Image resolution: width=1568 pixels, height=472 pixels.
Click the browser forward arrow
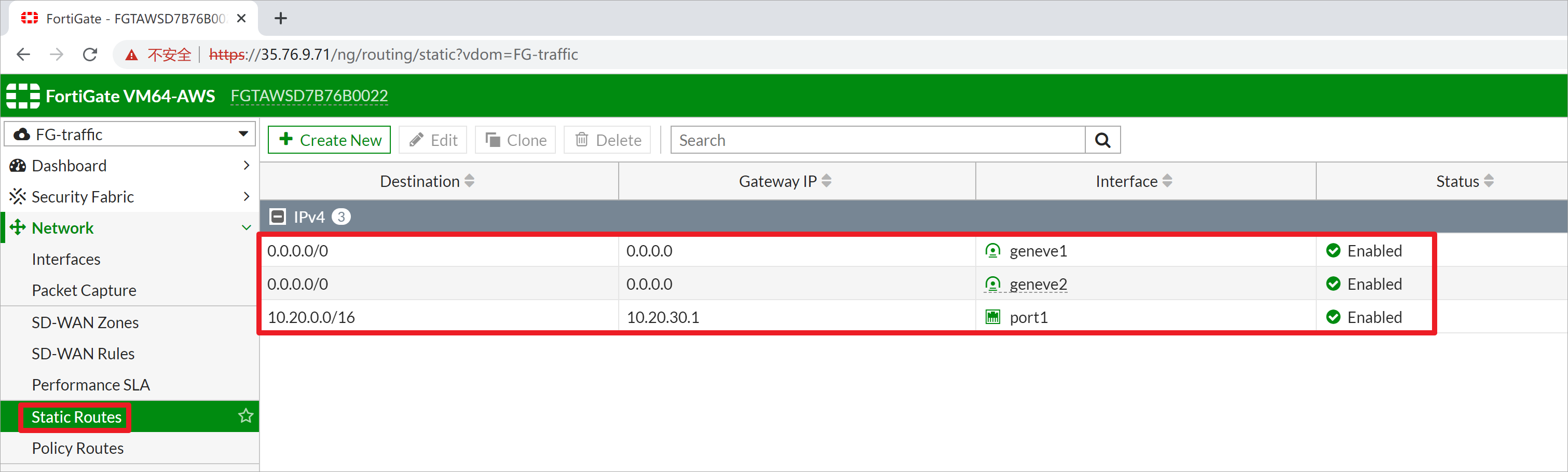click(x=57, y=55)
